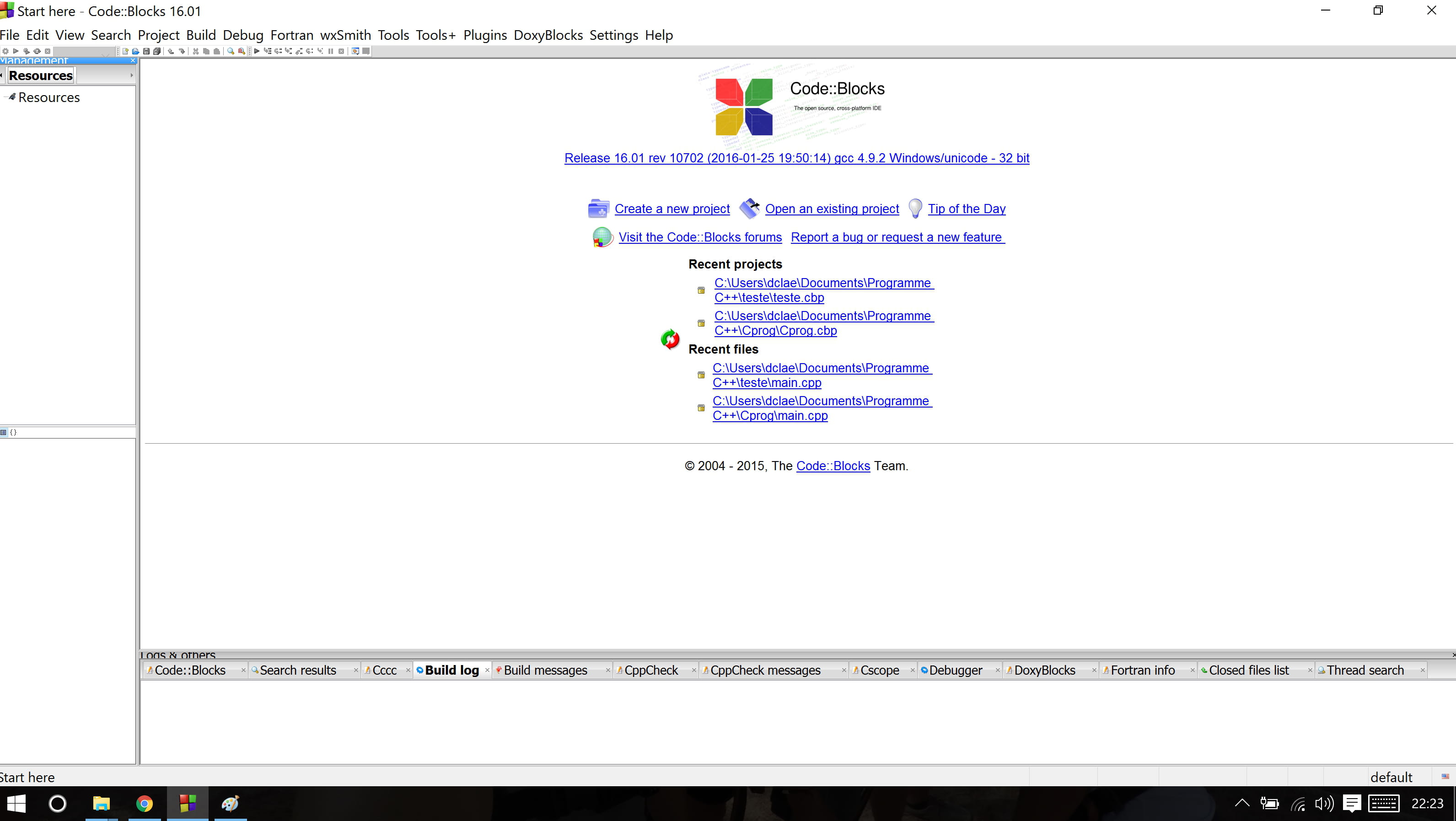1456x821 pixels.
Task: Click Report a bug or request feature link
Action: click(x=897, y=237)
